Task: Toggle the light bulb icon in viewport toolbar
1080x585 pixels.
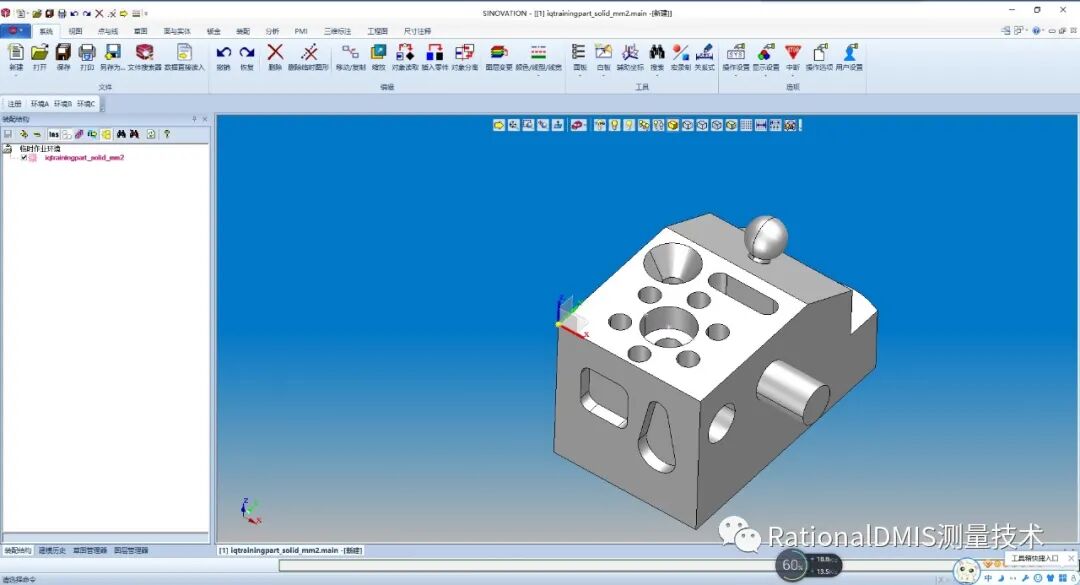Action: (614, 125)
